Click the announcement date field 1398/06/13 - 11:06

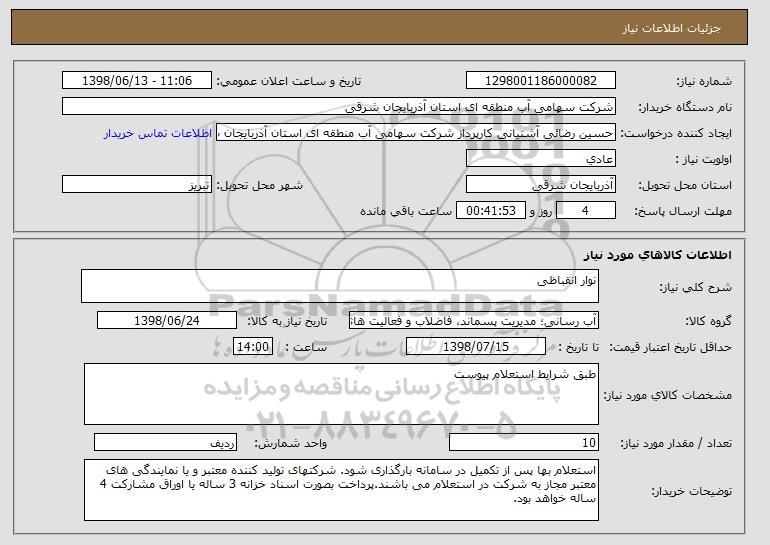pyautogui.click(x=137, y=81)
